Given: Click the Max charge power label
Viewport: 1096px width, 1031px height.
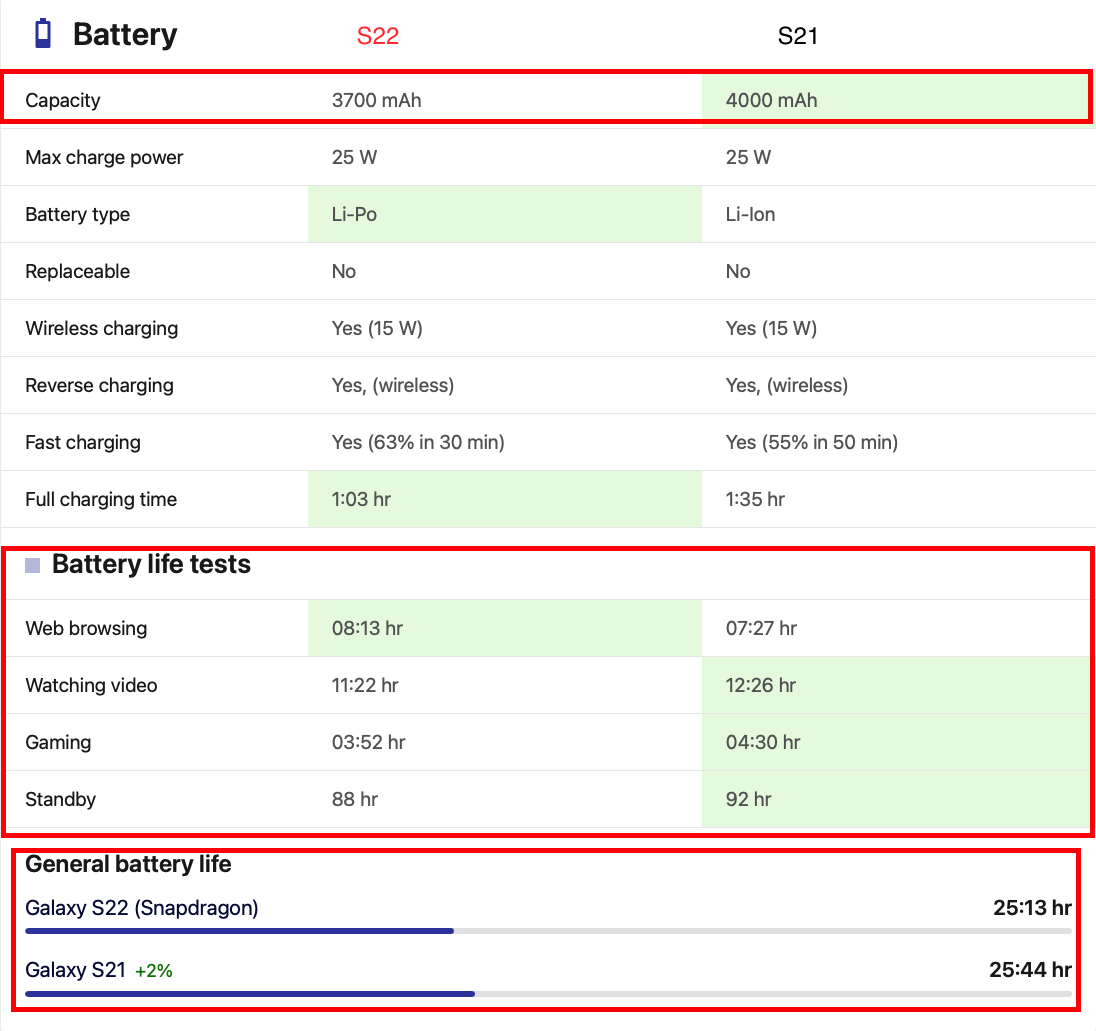Looking at the screenshot, I should pyautogui.click(x=104, y=157).
